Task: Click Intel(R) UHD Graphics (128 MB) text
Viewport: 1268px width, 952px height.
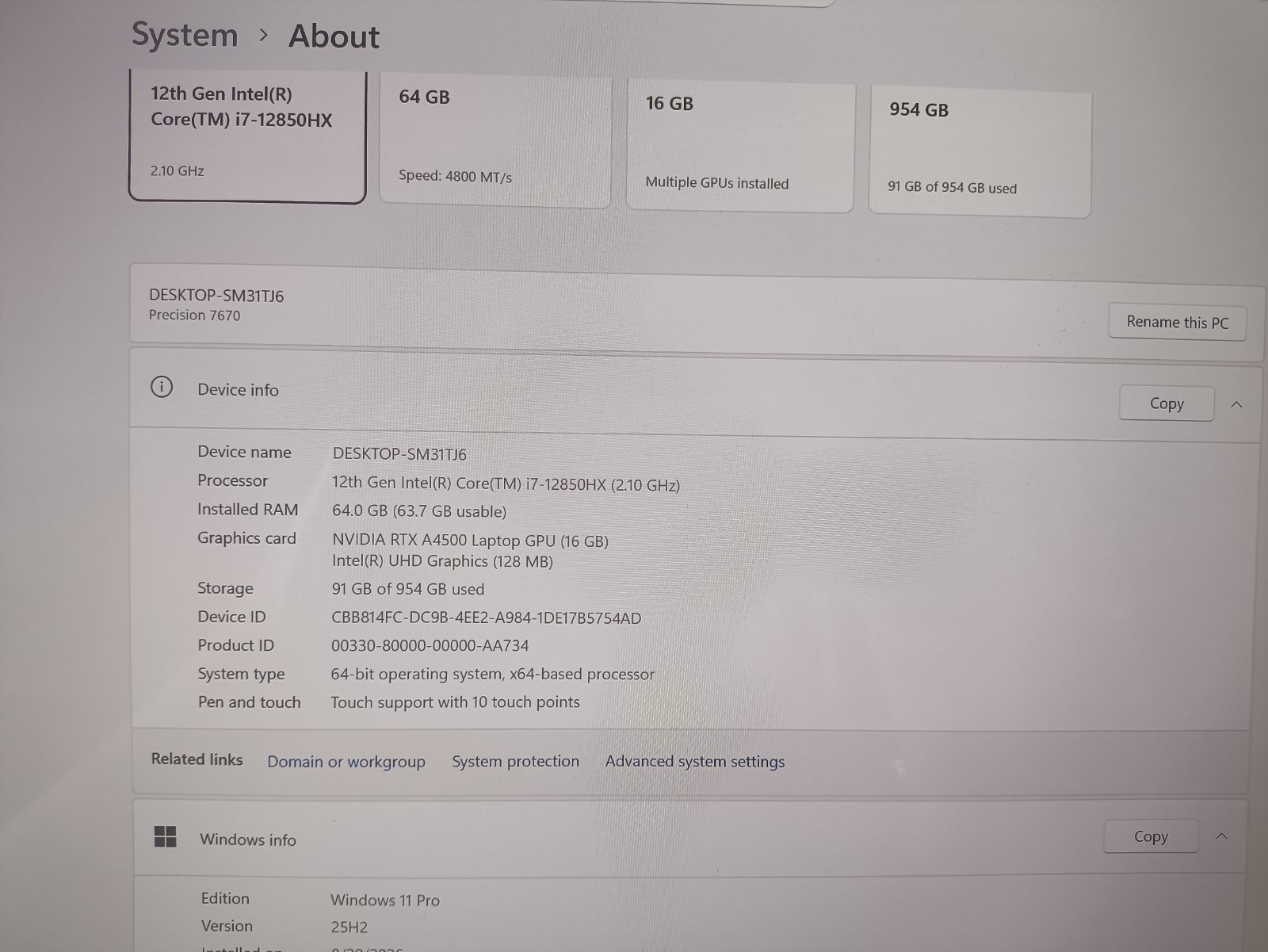Action: point(442,561)
